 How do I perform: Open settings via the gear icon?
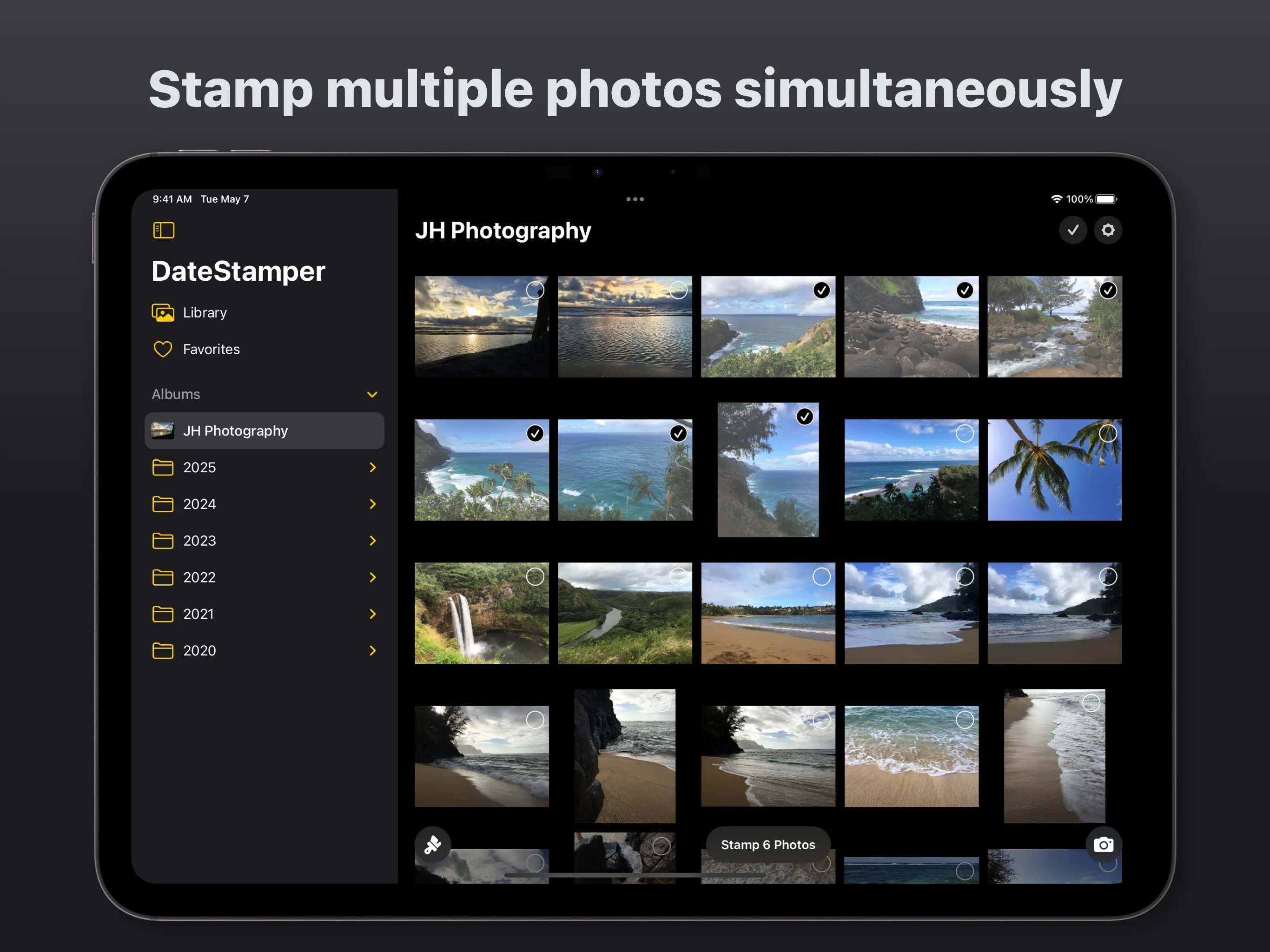tap(1107, 230)
